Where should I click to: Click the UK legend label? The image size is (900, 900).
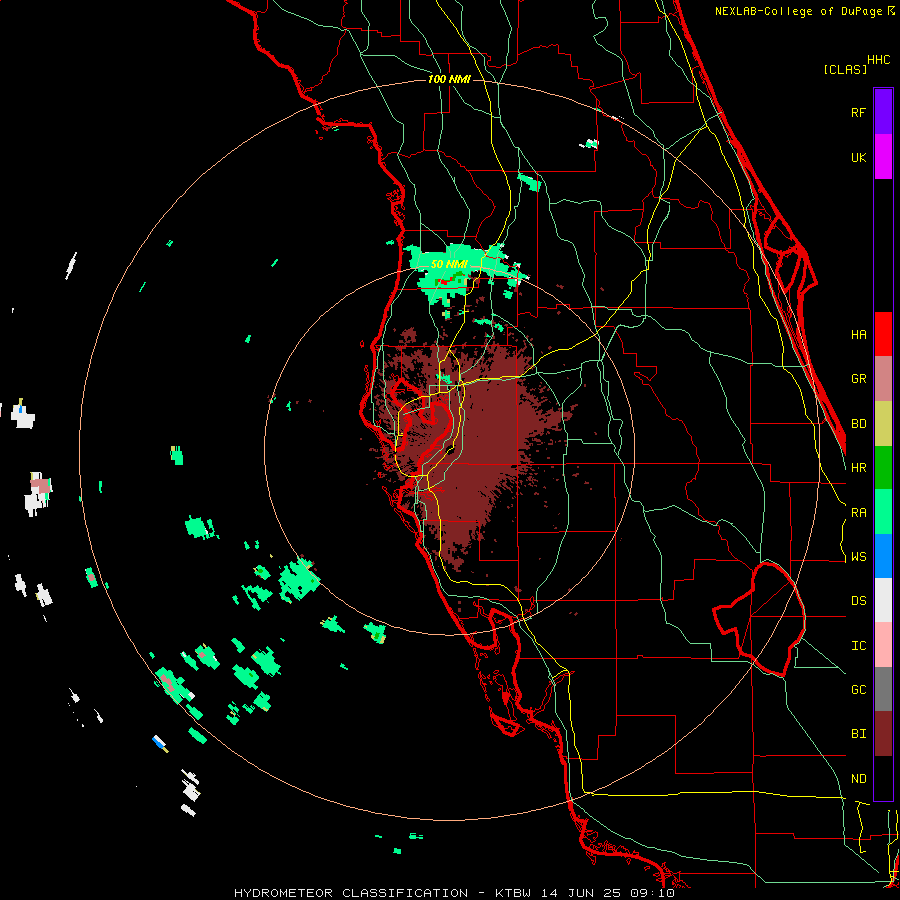[x=858, y=157]
